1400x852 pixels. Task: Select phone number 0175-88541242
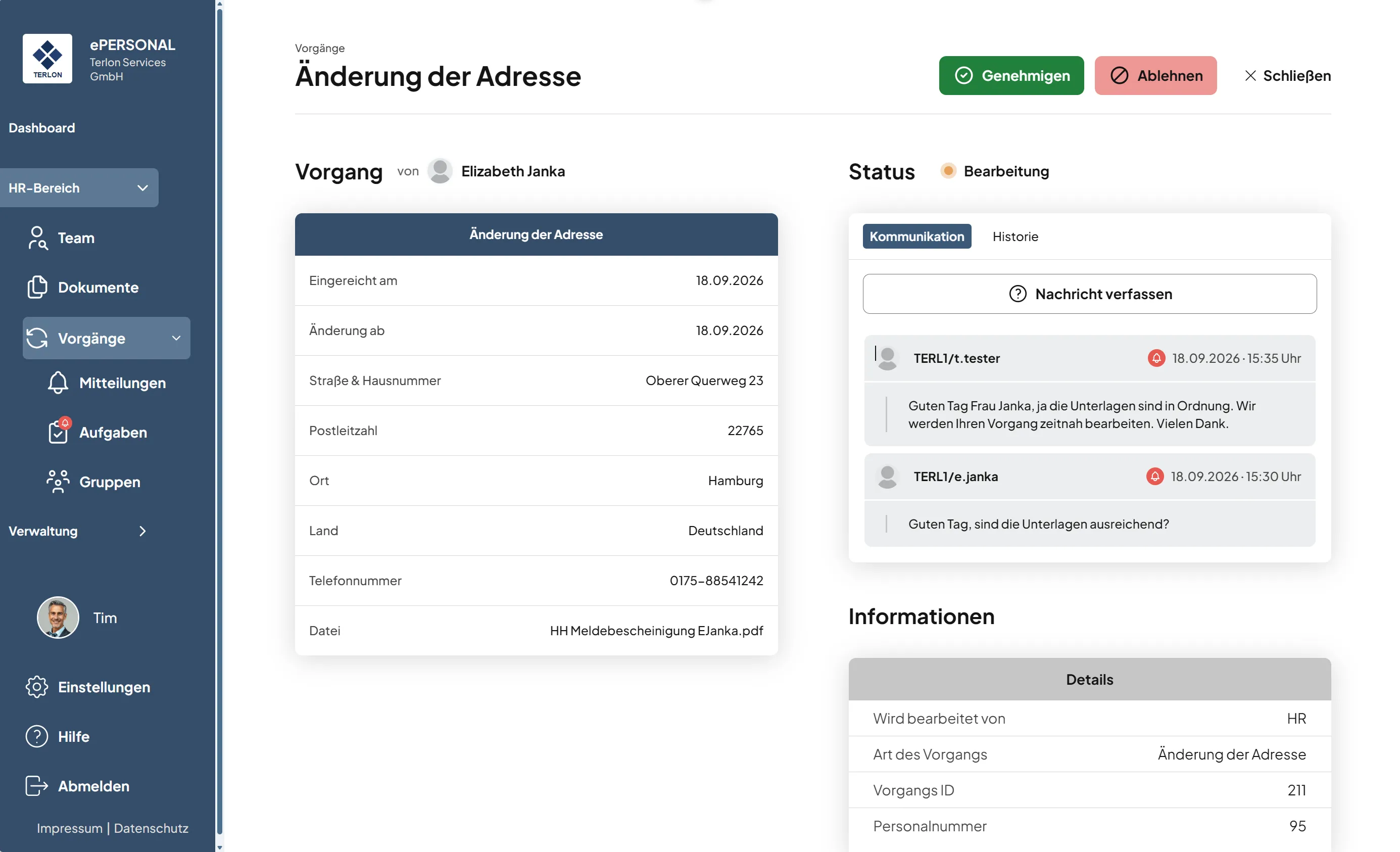[716, 580]
